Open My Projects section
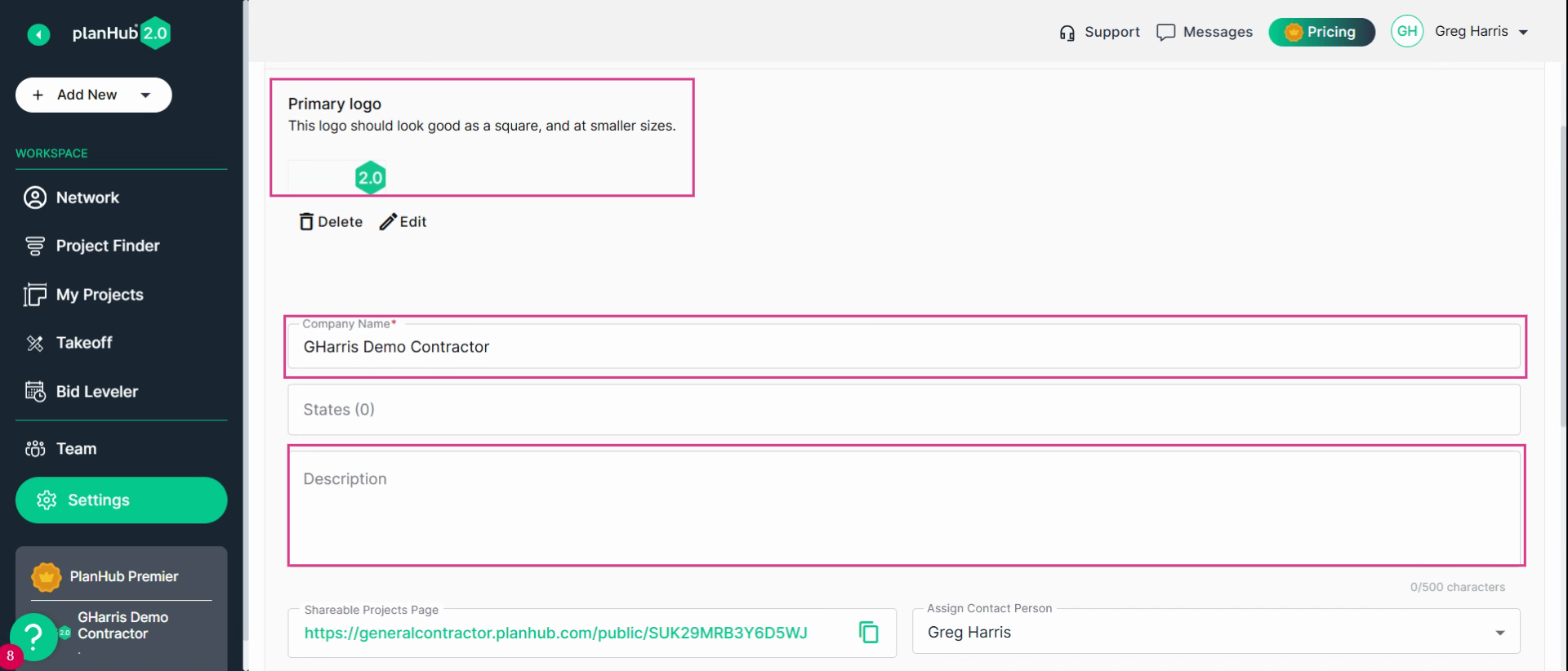 pos(100,295)
